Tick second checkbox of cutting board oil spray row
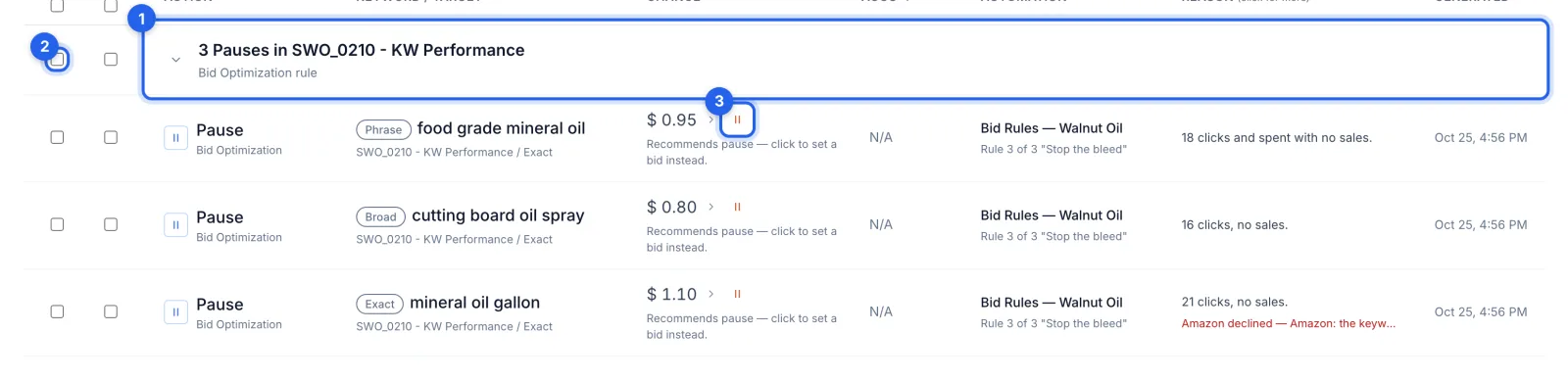Image resolution: width=1568 pixels, height=380 pixels. (x=111, y=225)
